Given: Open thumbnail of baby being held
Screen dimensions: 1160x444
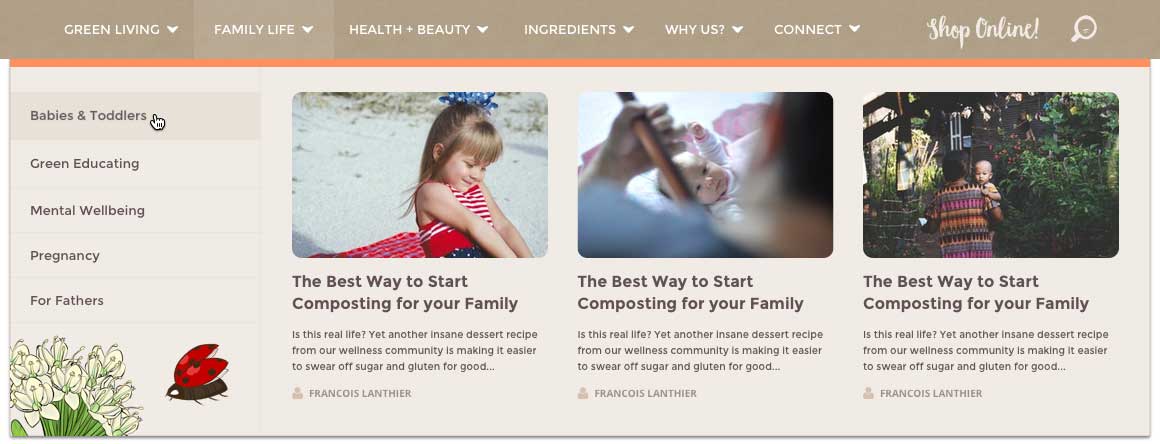Looking at the screenshot, I should 705,175.
